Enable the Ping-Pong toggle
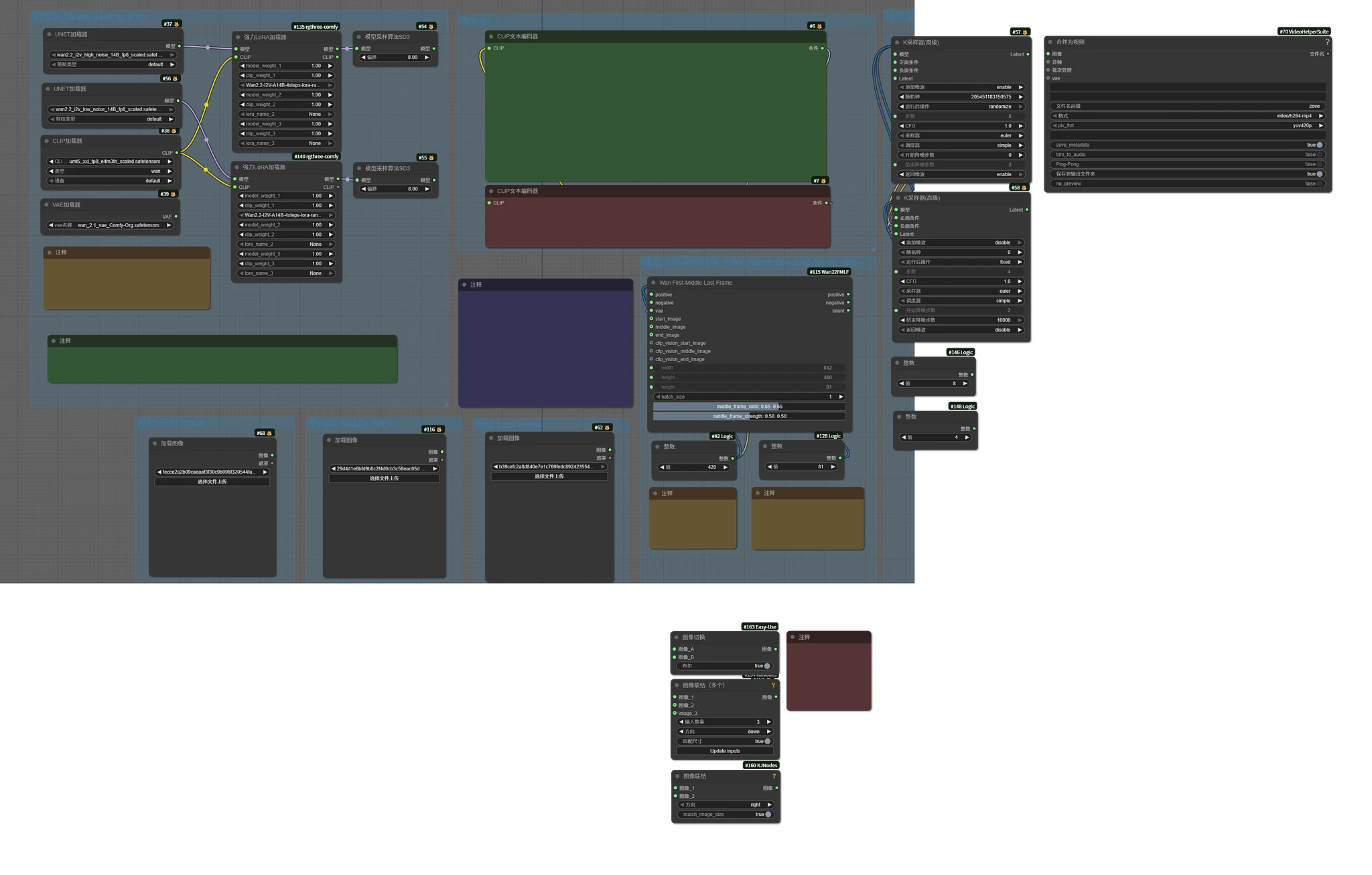This screenshot has height=875, width=1372. pyautogui.click(x=1319, y=164)
